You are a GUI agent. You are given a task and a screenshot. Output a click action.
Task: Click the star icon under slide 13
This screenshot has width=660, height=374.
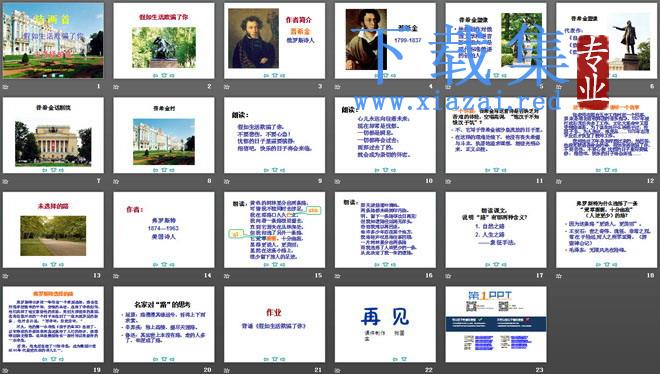[5, 276]
